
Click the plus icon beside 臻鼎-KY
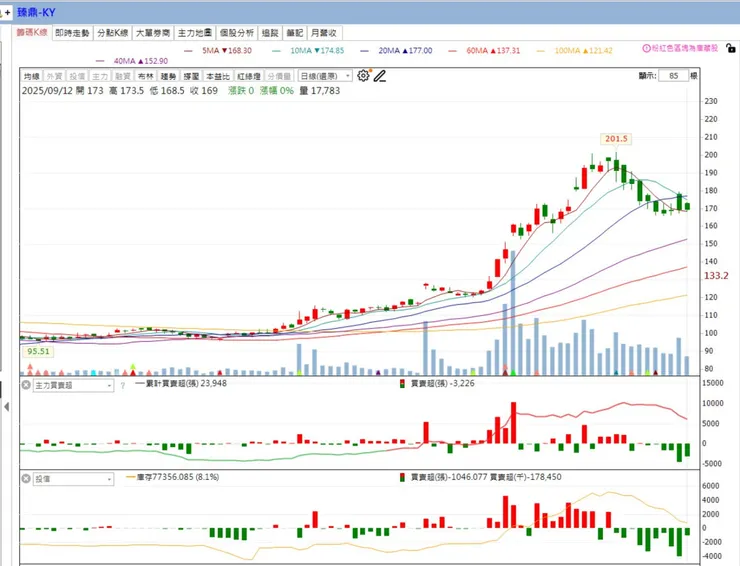tap(8, 13)
